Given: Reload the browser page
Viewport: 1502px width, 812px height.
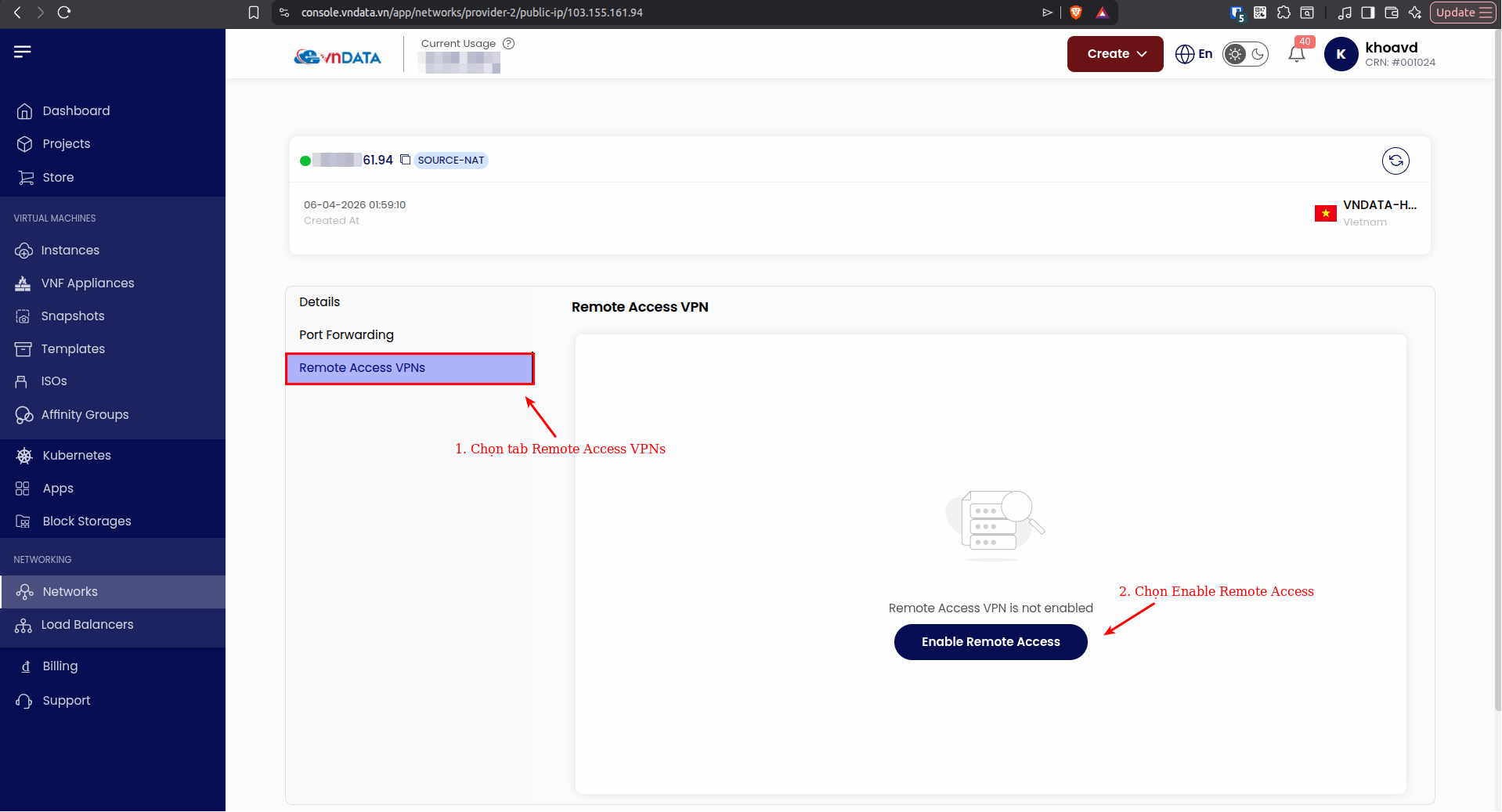Looking at the screenshot, I should coord(64,13).
